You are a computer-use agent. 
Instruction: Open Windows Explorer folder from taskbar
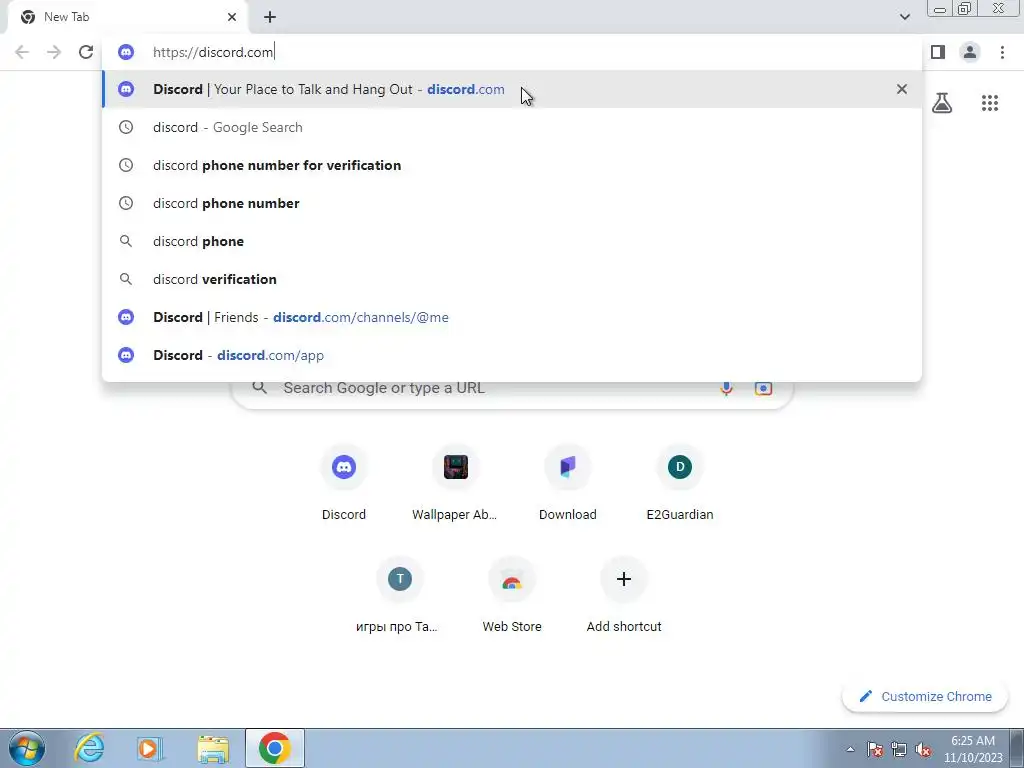(x=213, y=748)
